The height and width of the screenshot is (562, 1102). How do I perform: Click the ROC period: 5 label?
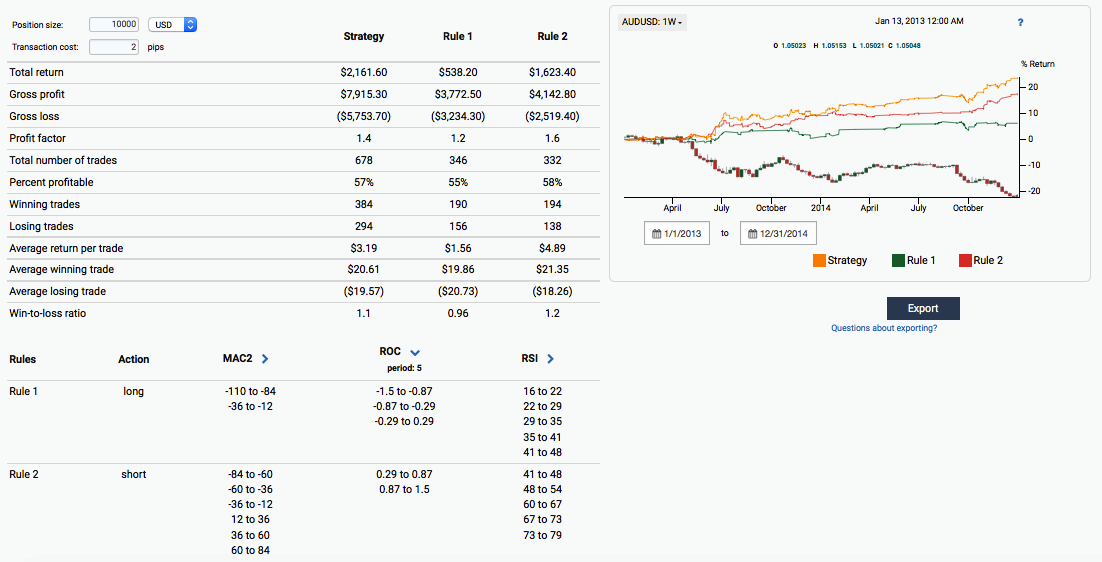click(x=404, y=368)
